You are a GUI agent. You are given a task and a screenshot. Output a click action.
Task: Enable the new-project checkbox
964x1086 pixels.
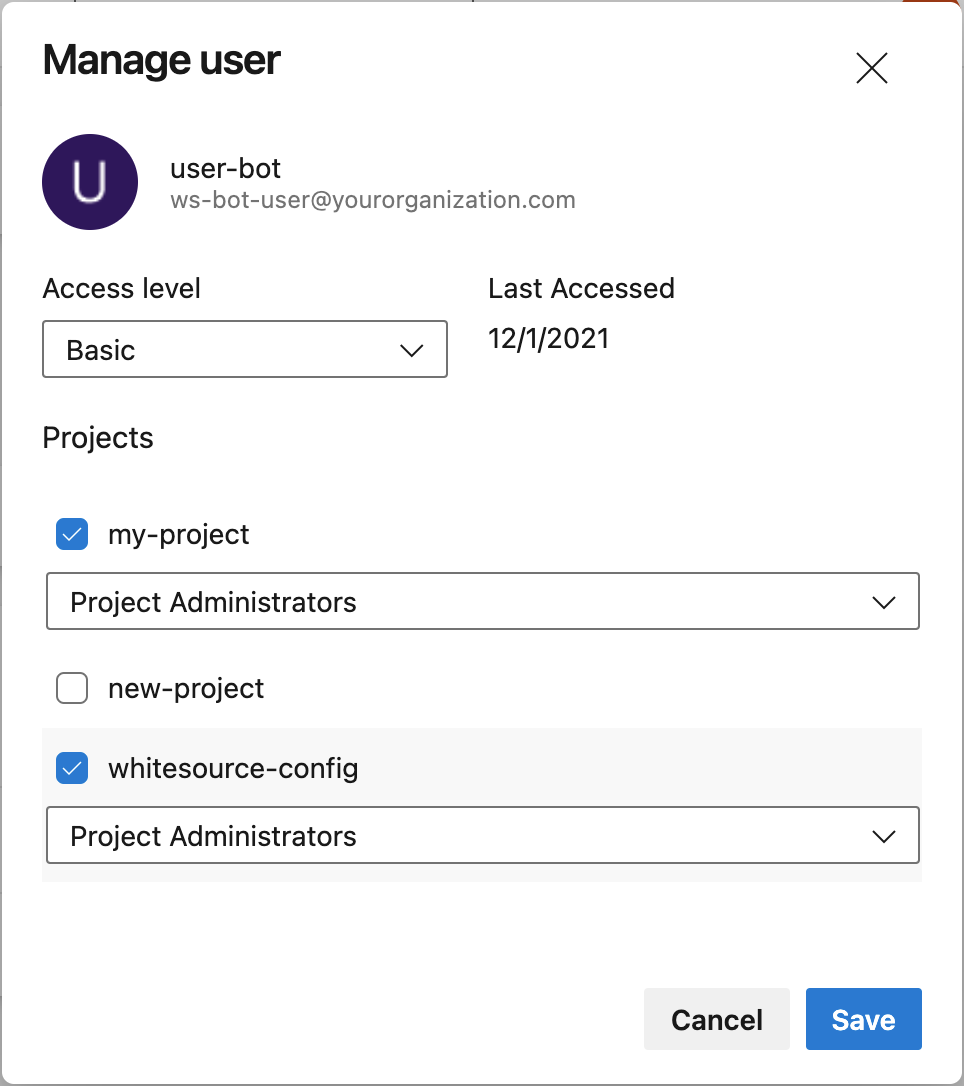(72, 689)
